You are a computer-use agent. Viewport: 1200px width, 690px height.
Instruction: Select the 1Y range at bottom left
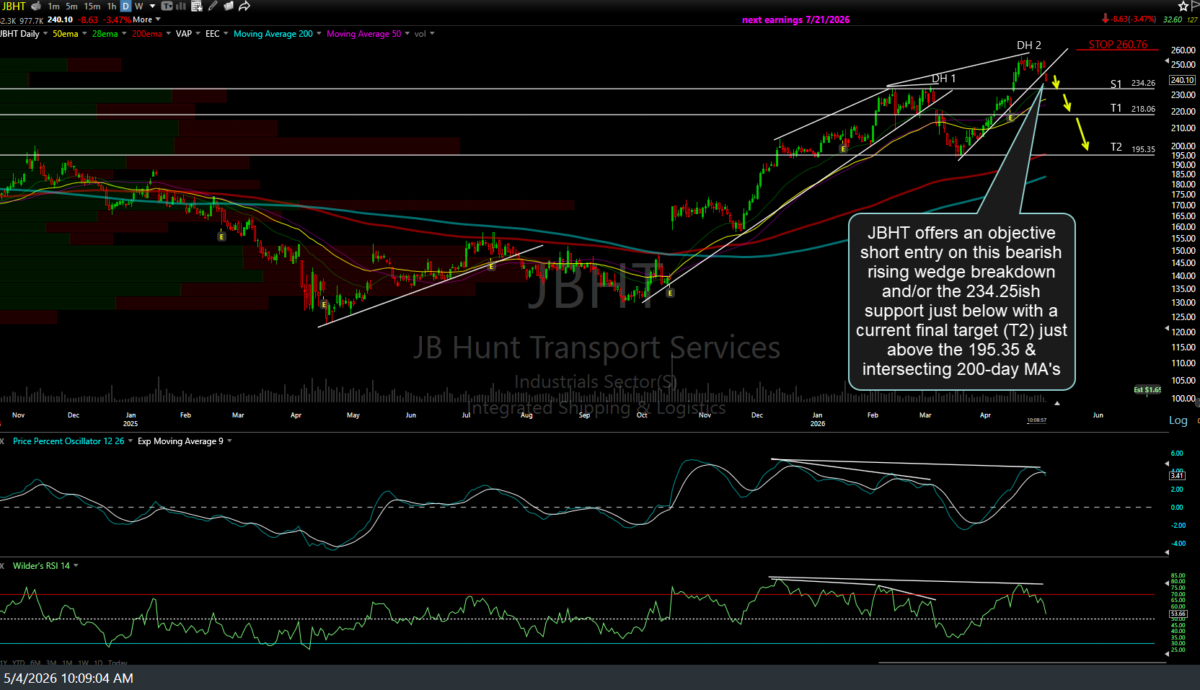(x=4, y=663)
